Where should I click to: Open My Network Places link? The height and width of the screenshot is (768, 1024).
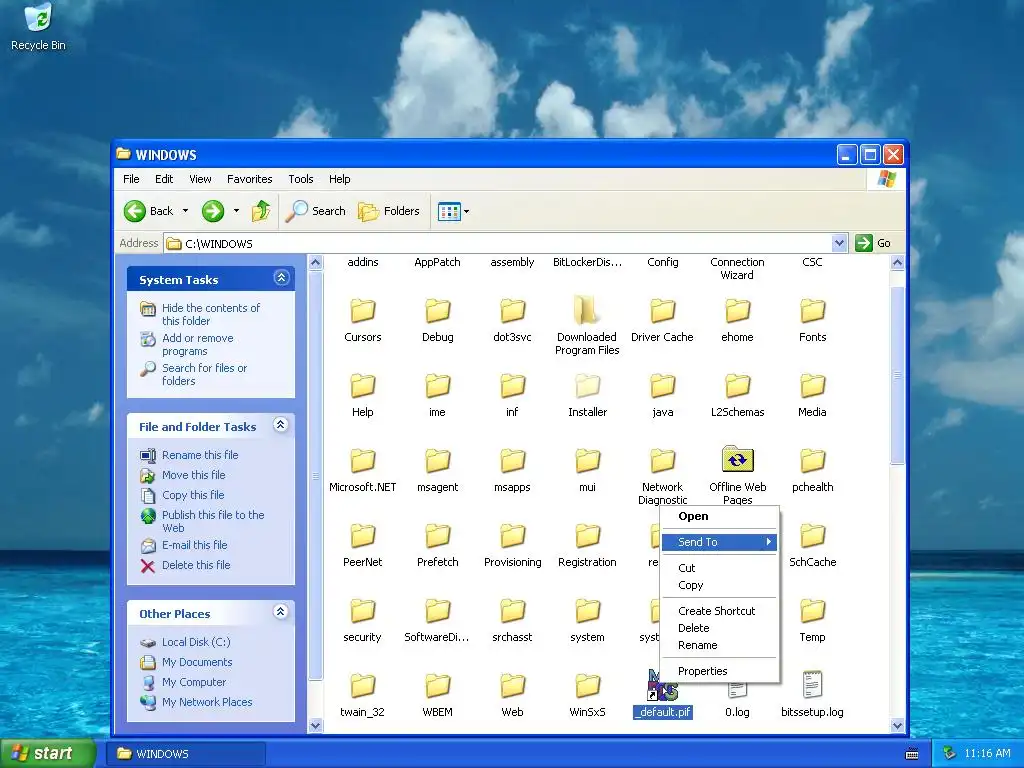pos(207,702)
